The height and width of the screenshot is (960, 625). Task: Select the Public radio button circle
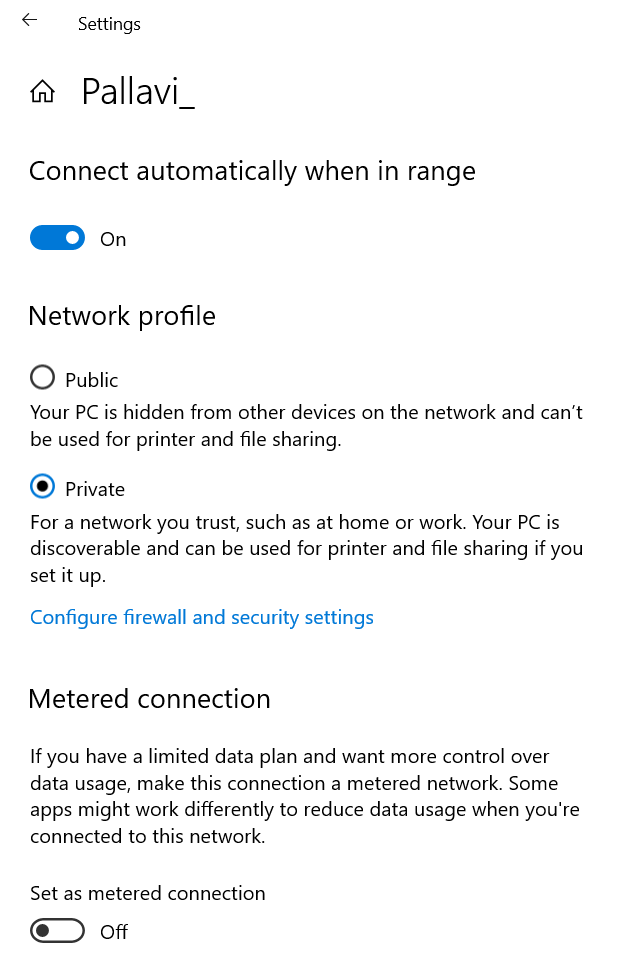(x=42, y=378)
